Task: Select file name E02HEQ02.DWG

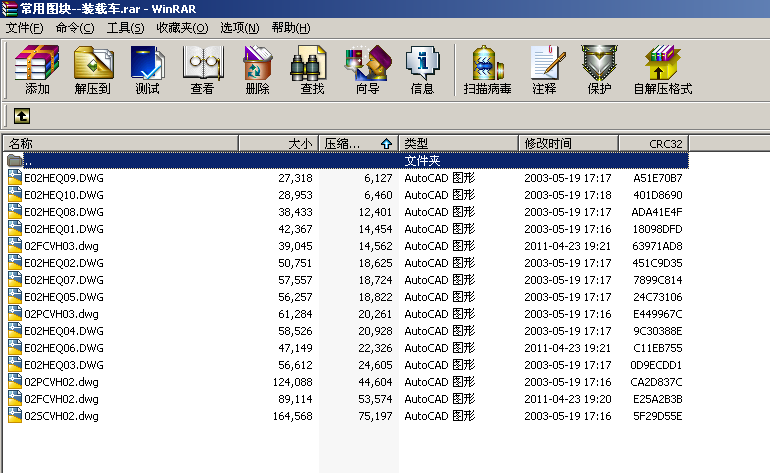Action: tap(64, 263)
